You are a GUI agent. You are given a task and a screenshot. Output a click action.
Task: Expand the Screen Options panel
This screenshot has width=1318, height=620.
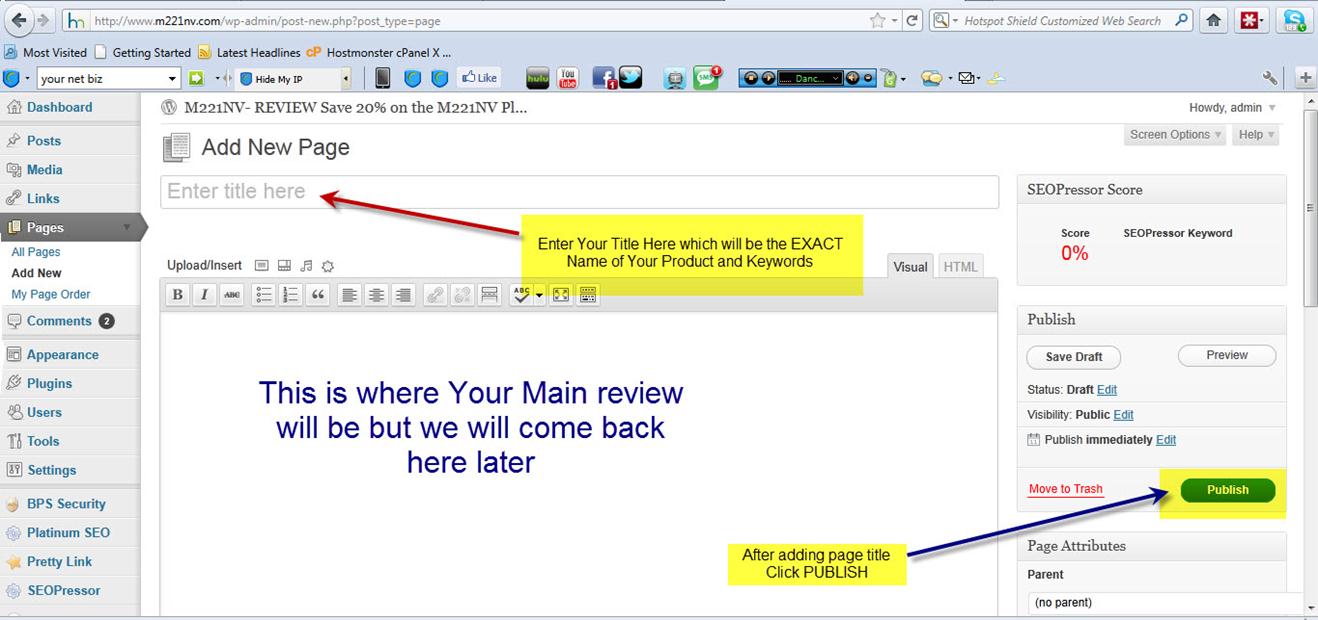(1175, 135)
